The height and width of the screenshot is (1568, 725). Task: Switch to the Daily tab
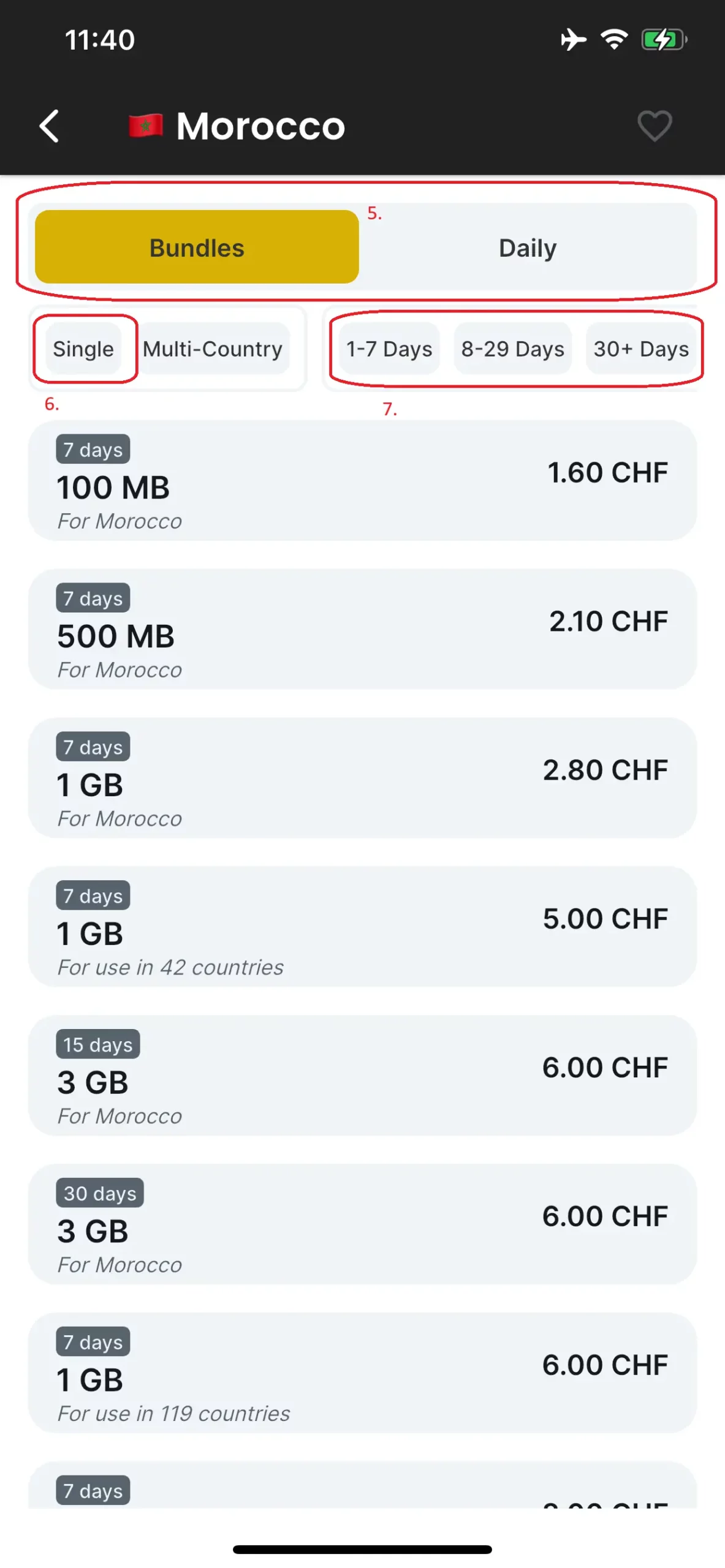pyautogui.click(x=527, y=247)
